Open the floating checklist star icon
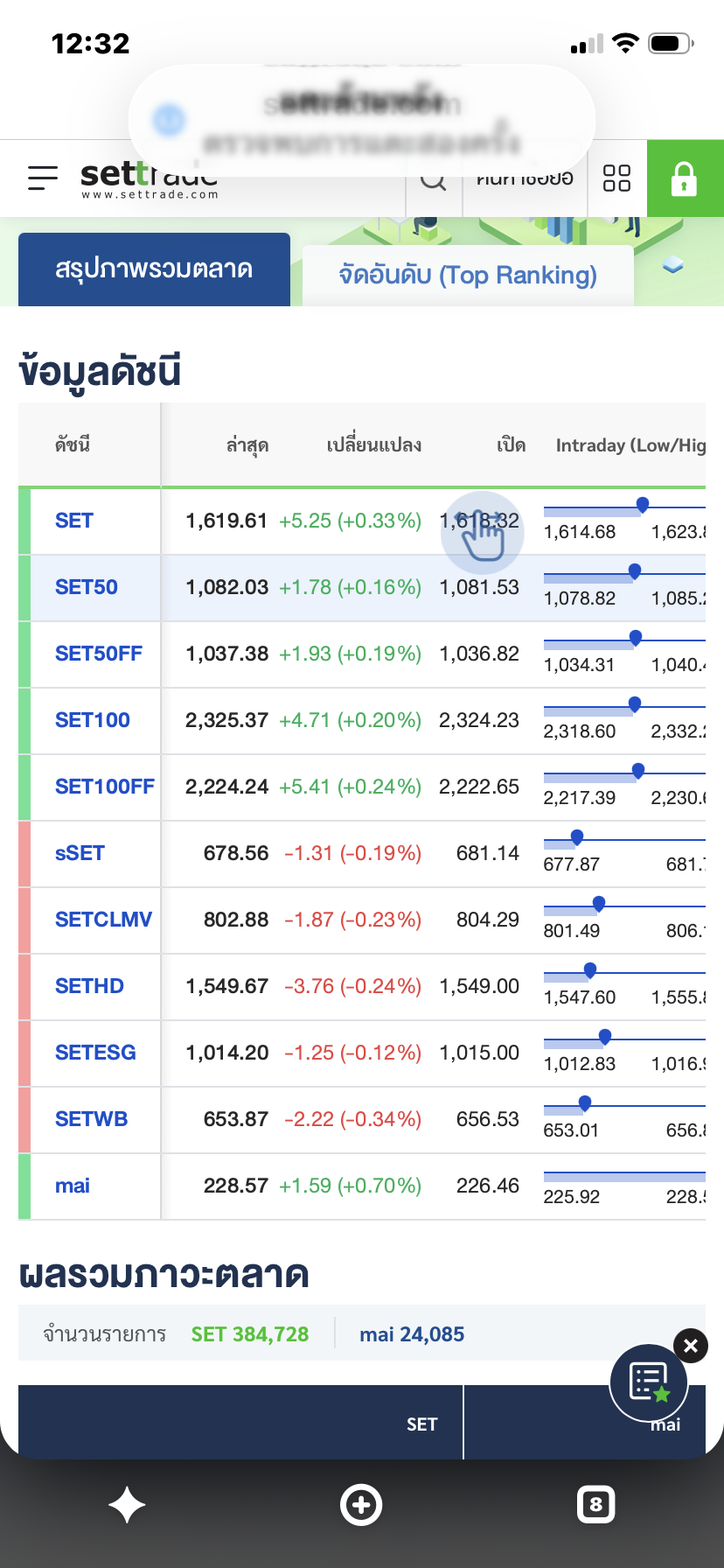This screenshot has width=724, height=1568. click(x=649, y=1383)
